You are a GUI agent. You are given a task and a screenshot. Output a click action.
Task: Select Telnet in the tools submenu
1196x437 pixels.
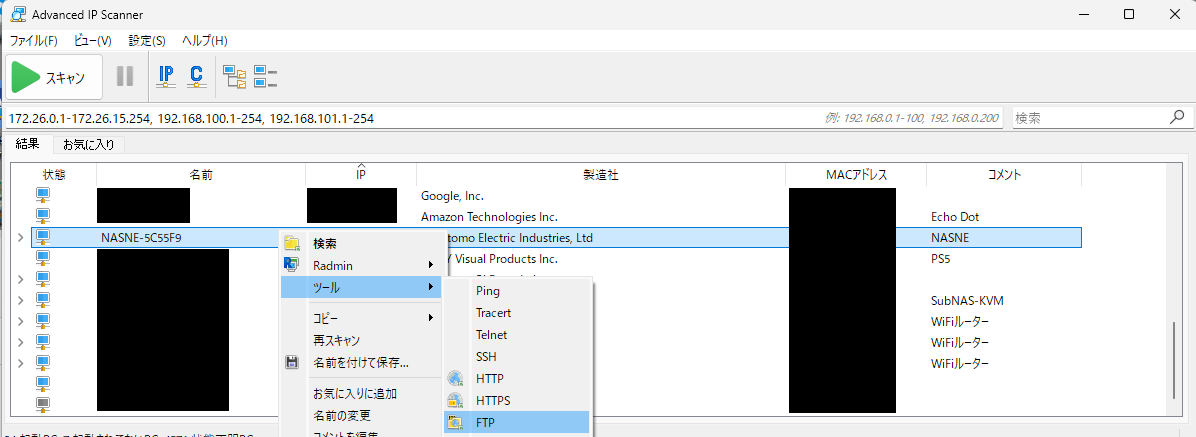click(x=518, y=335)
